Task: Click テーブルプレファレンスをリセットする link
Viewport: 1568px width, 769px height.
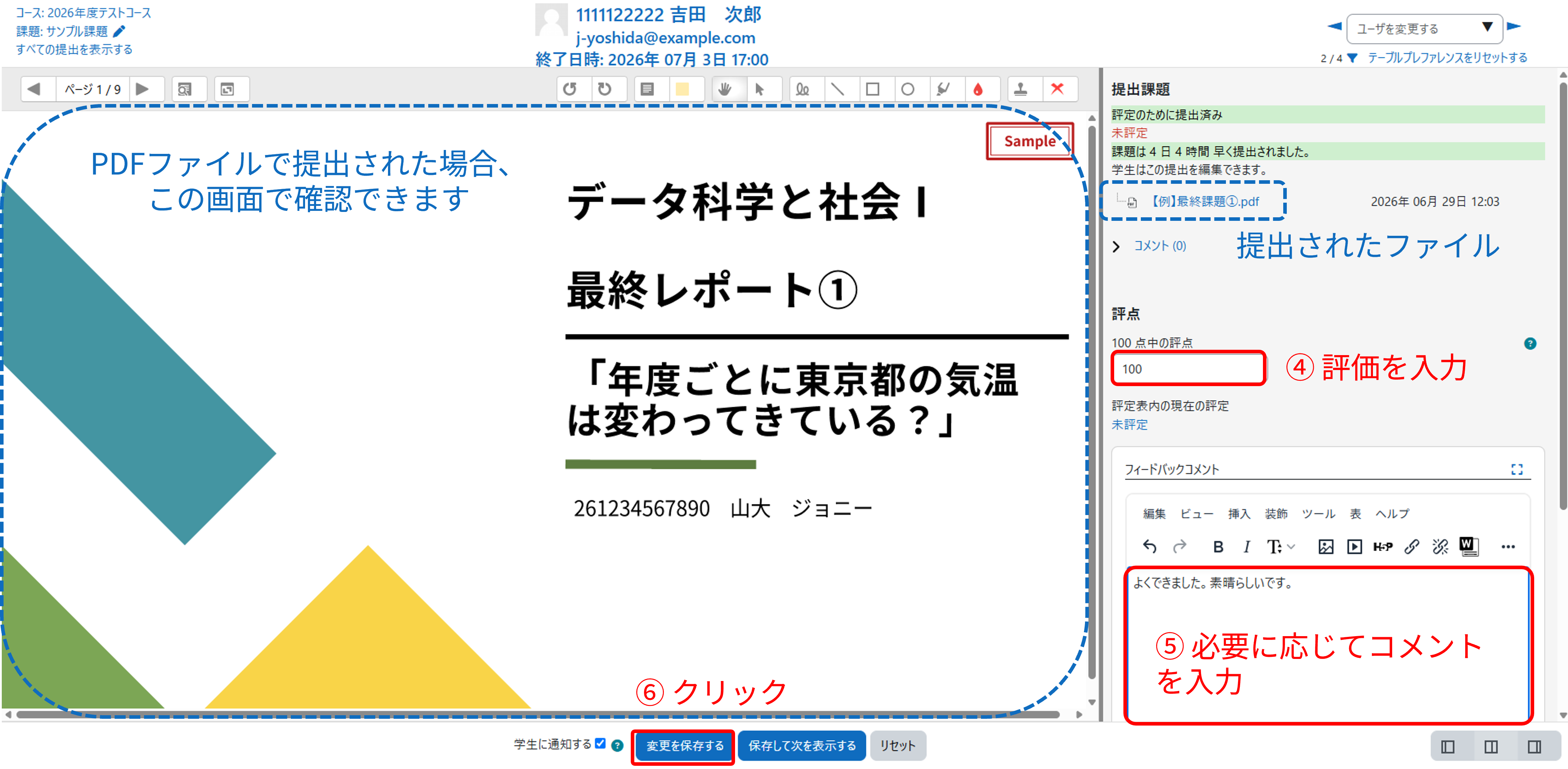Action: click(1447, 58)
